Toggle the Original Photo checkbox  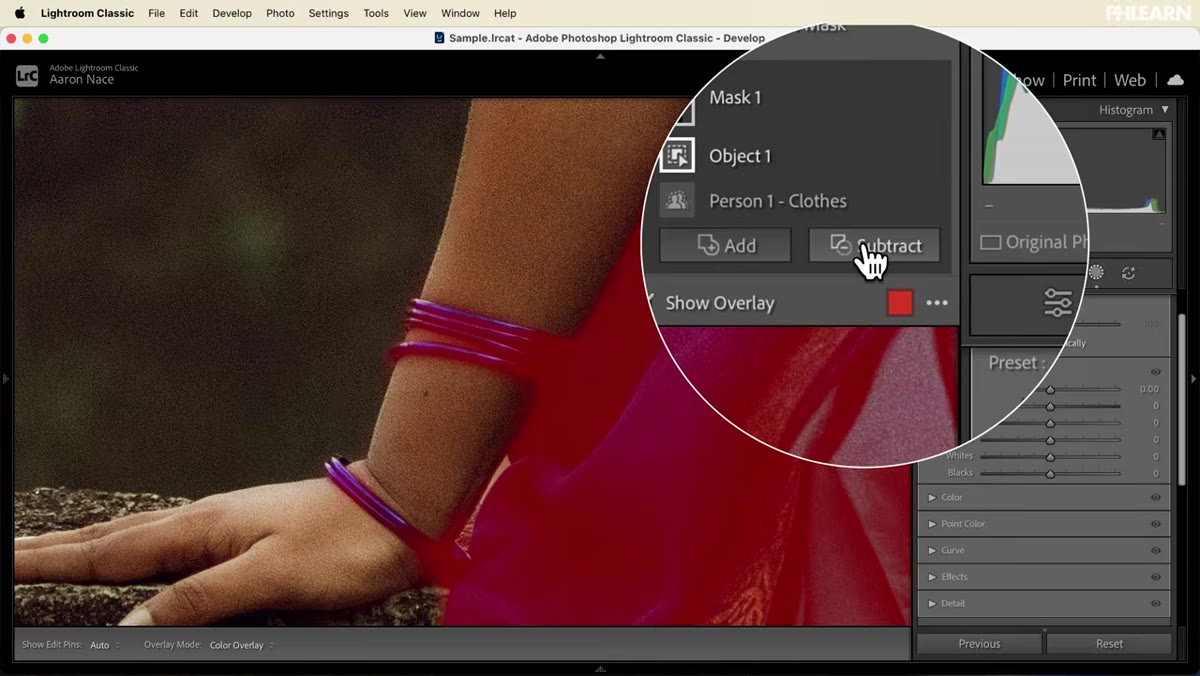point(990,243)
